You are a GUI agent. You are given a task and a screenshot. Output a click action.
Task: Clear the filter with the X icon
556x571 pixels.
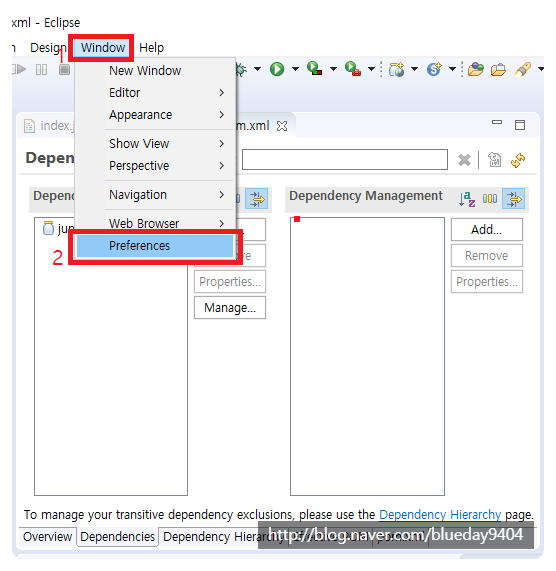(x=464, y=160)
